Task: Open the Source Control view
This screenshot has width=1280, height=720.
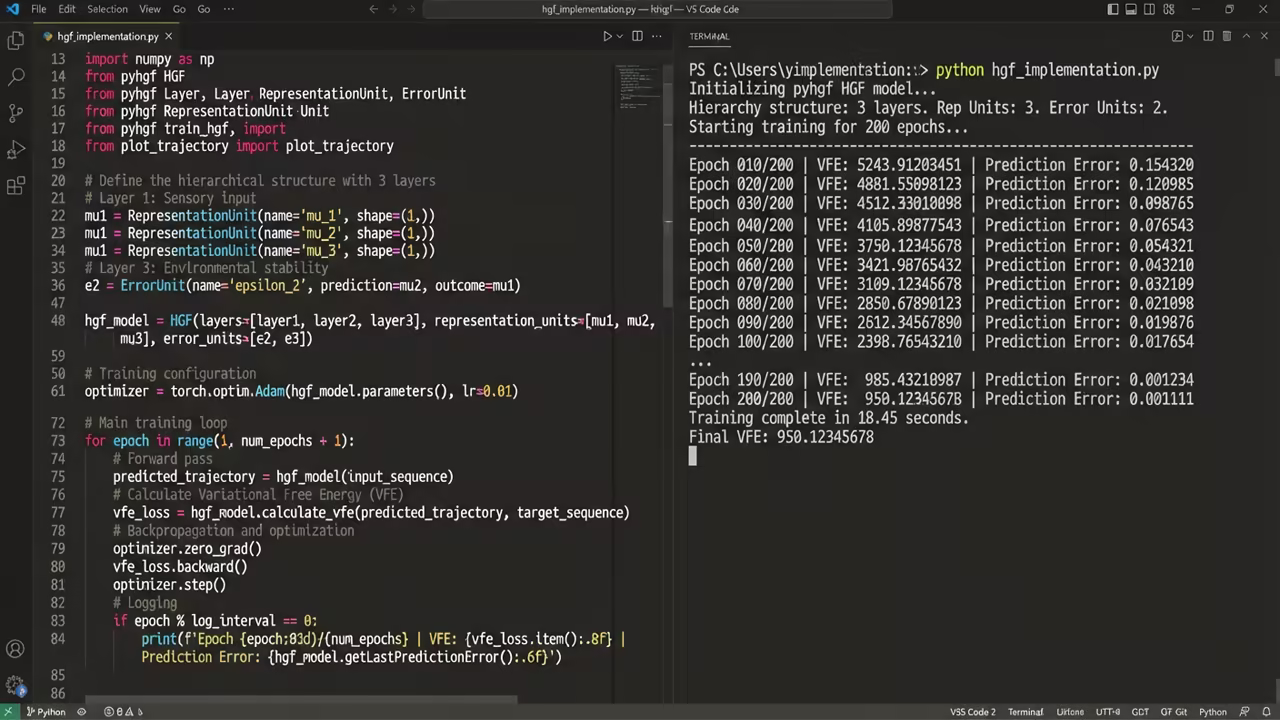Action: [16, 112]
